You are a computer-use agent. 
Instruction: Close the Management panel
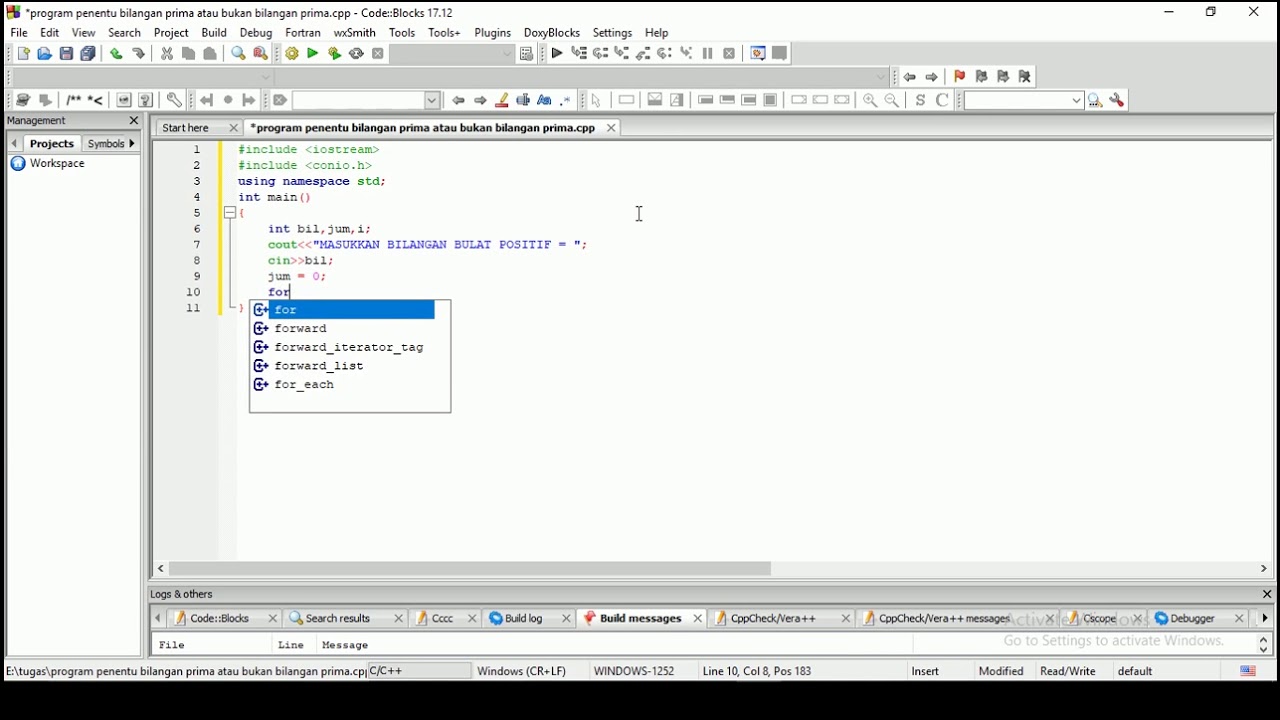[134, 121]
